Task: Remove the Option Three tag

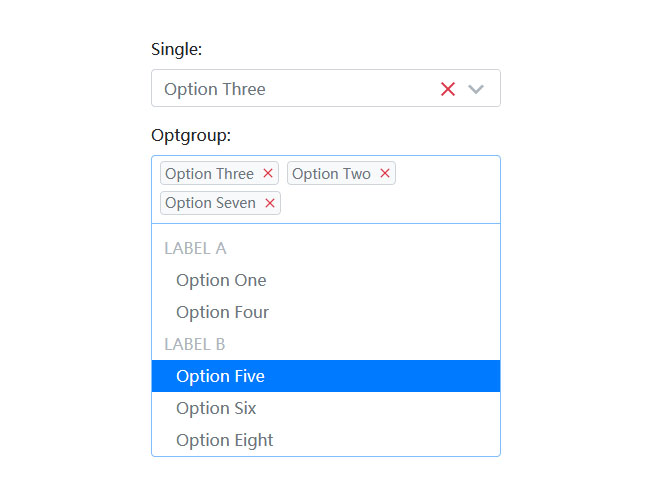Action: 268,174
